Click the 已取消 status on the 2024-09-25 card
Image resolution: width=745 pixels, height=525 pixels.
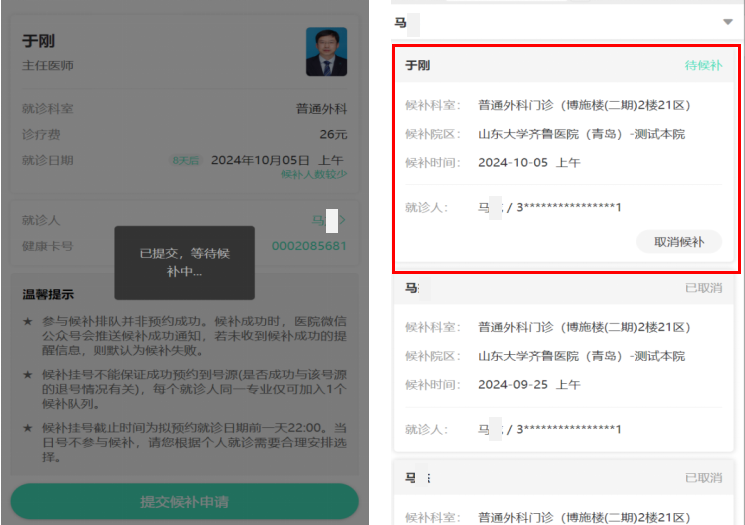[x=703, y=288]
